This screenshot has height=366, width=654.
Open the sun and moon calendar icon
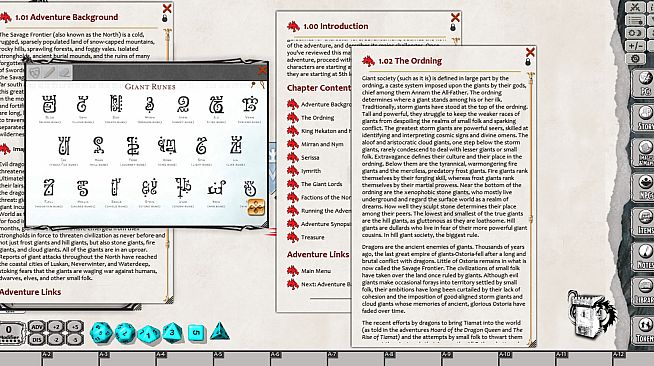(x=635, y=33)
